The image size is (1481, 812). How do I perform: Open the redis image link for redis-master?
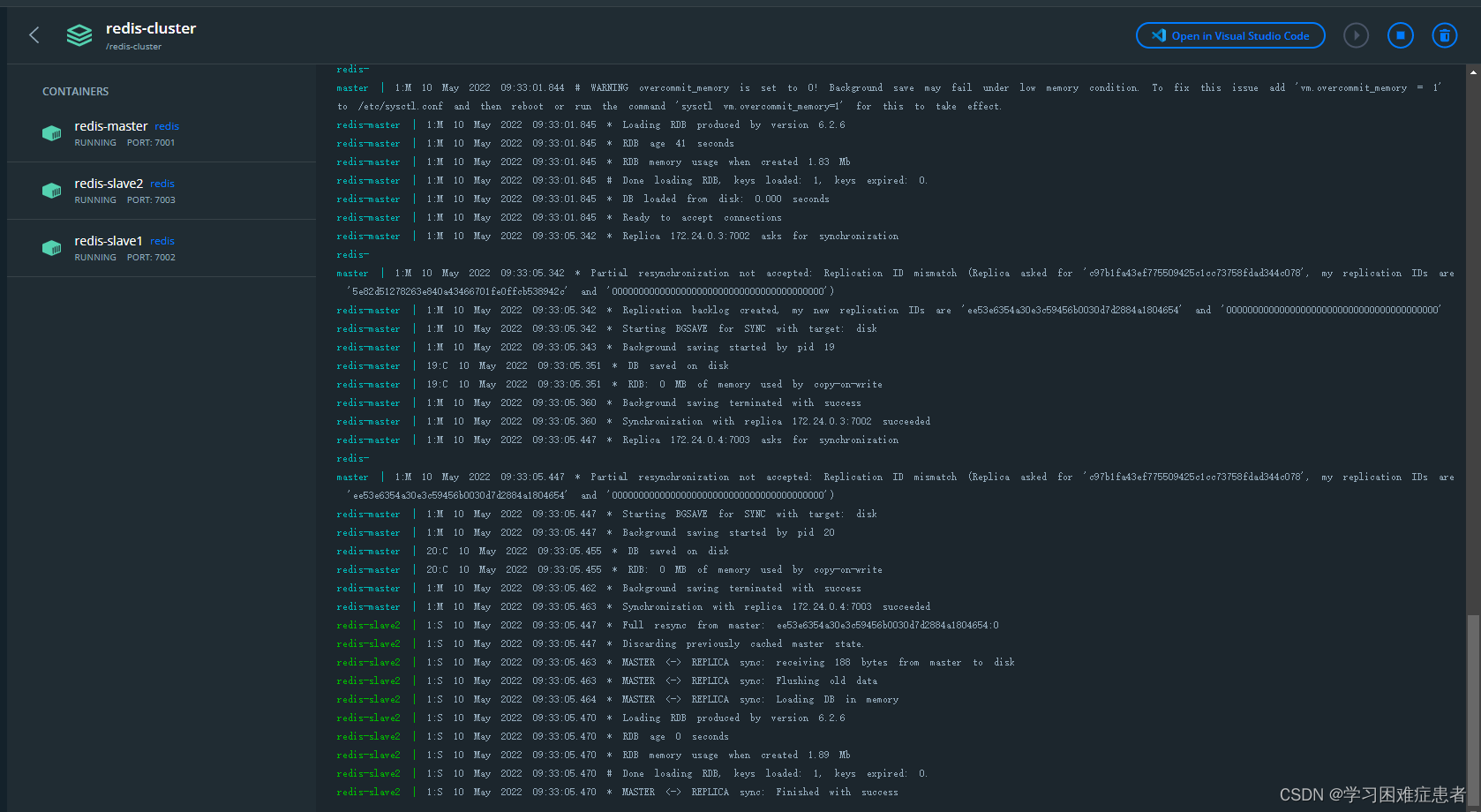(167, 125)
